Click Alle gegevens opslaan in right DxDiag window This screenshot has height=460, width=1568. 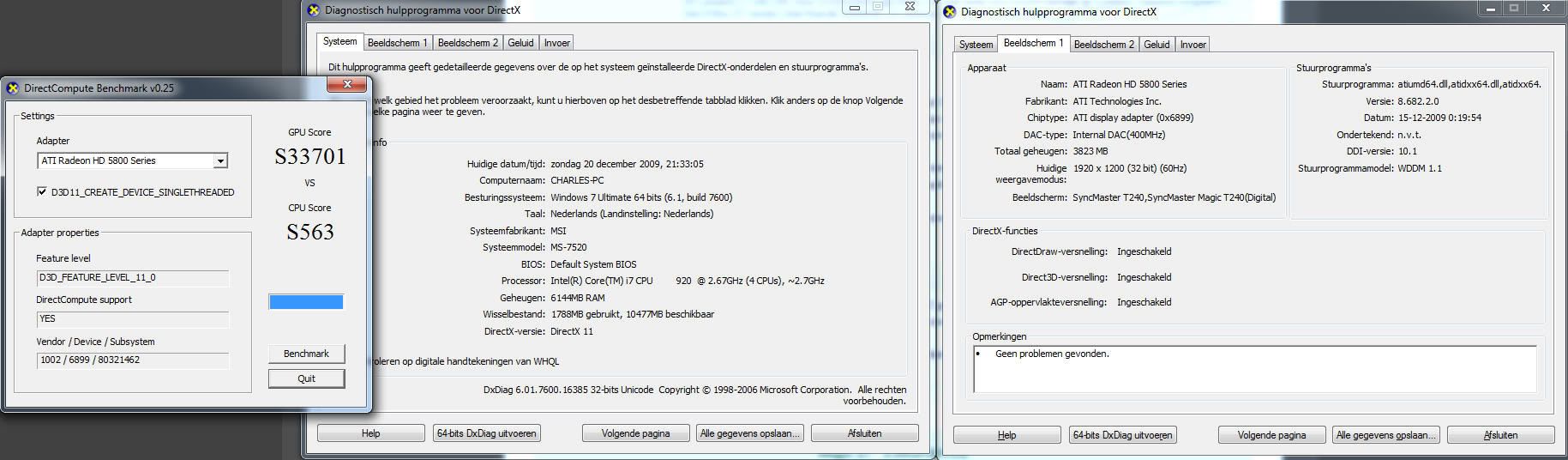point(1385,435)
